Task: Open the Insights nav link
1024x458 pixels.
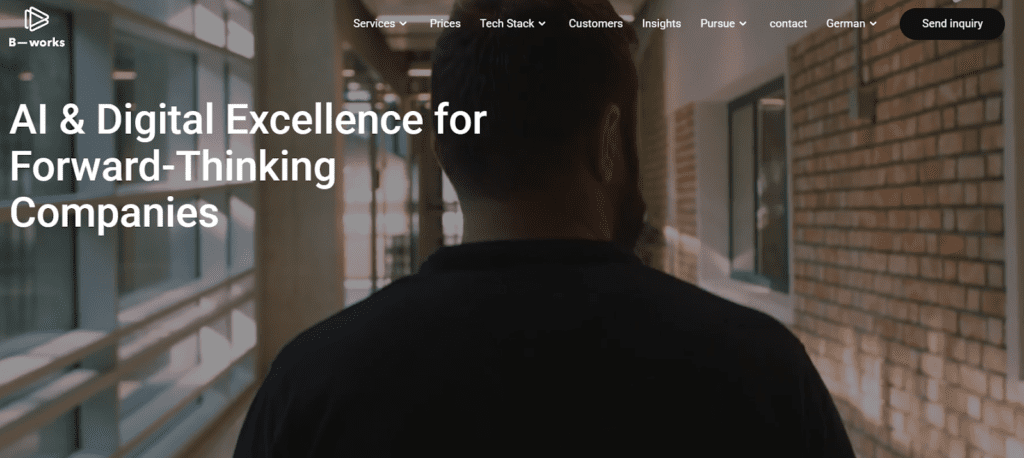Action: point(662,24)
